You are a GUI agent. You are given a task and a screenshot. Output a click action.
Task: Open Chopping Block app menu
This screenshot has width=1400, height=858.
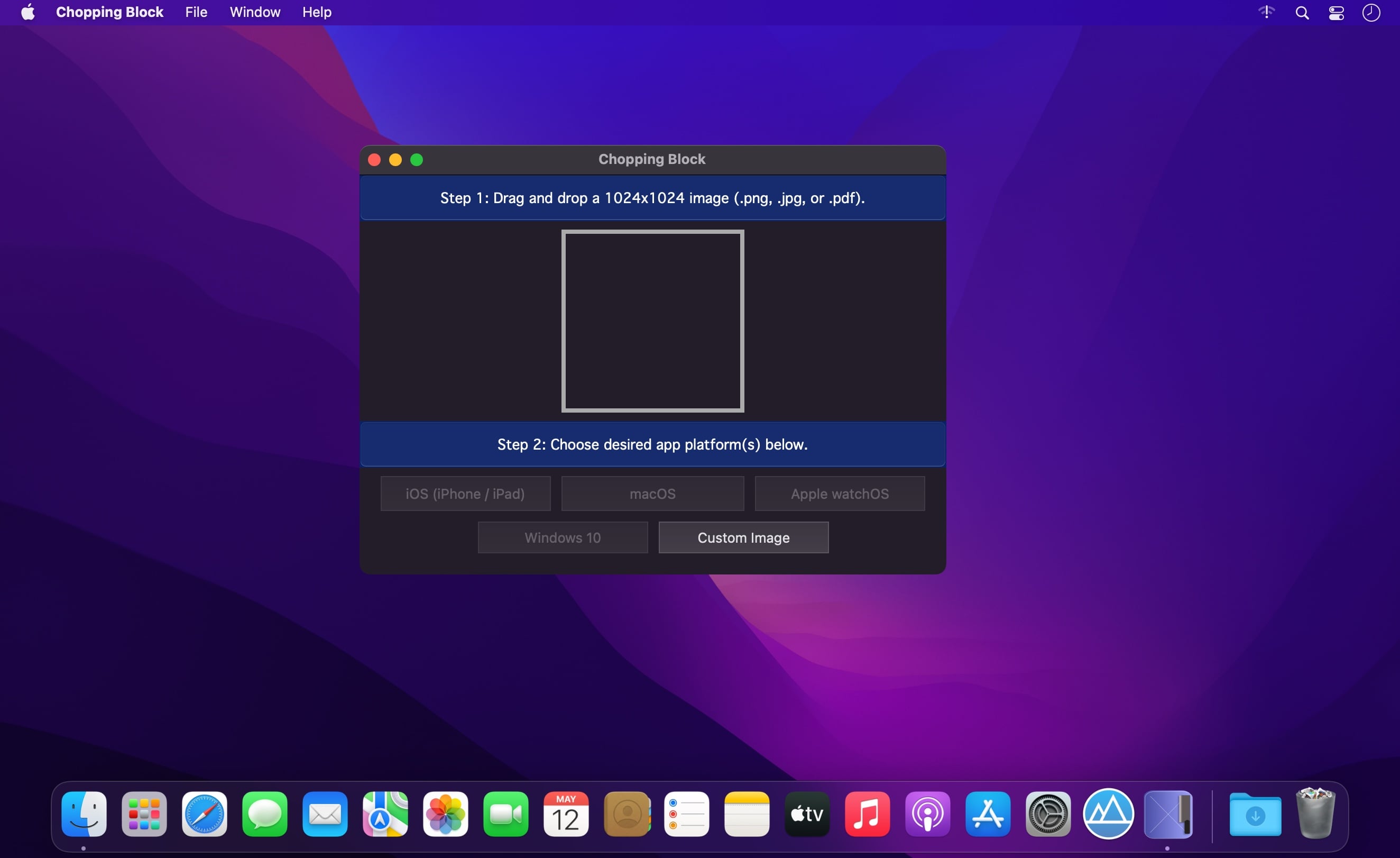coord(109,12)
